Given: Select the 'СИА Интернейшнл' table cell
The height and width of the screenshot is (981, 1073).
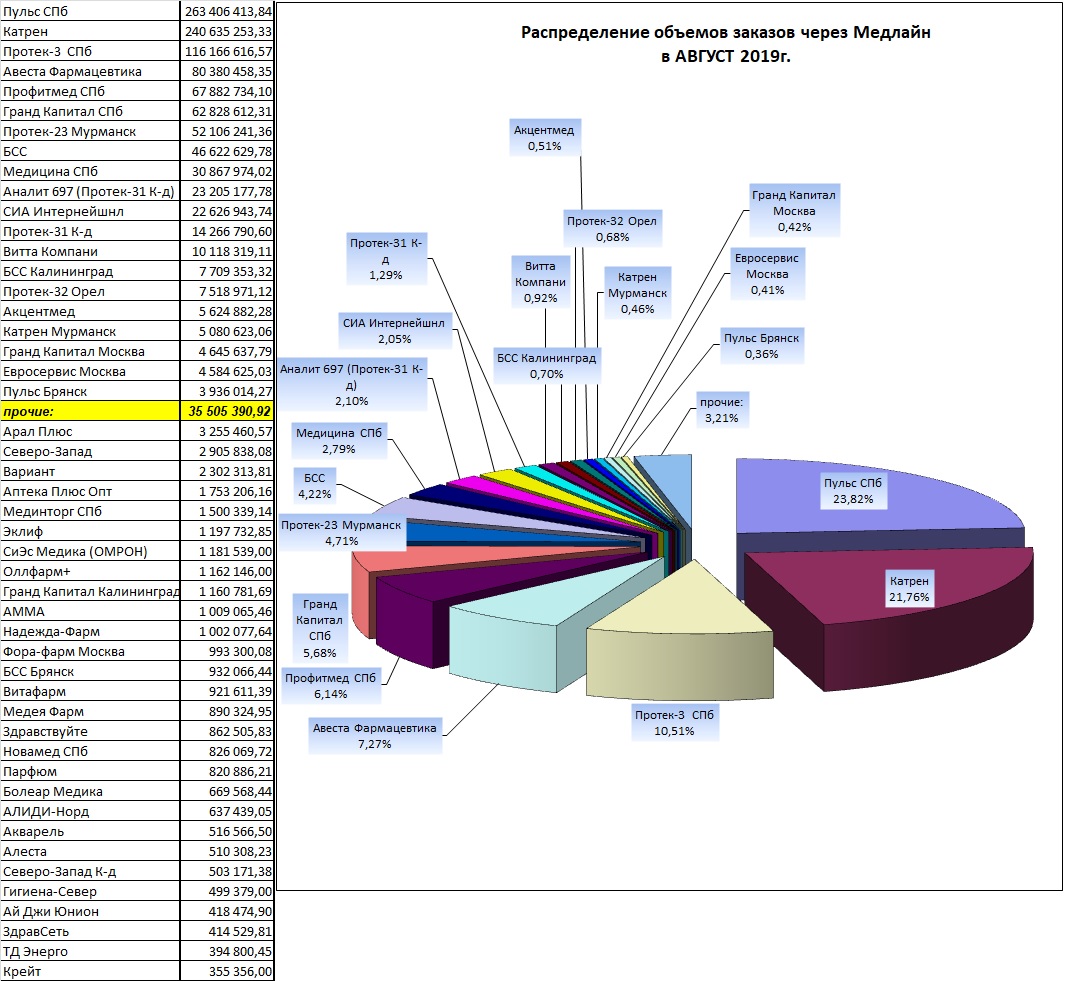Looking at the screenshot, I should tap(90, 211).
